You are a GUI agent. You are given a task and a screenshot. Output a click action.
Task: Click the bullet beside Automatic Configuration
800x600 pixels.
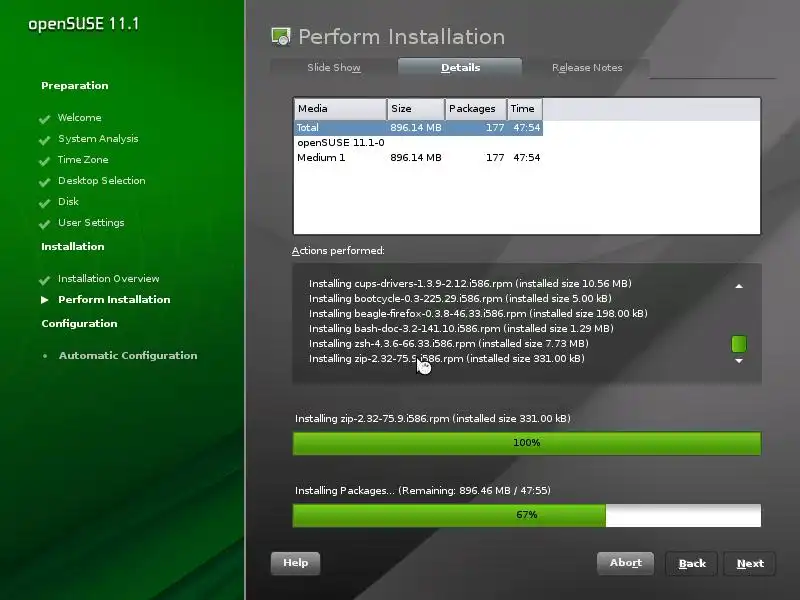coord(45,356)
